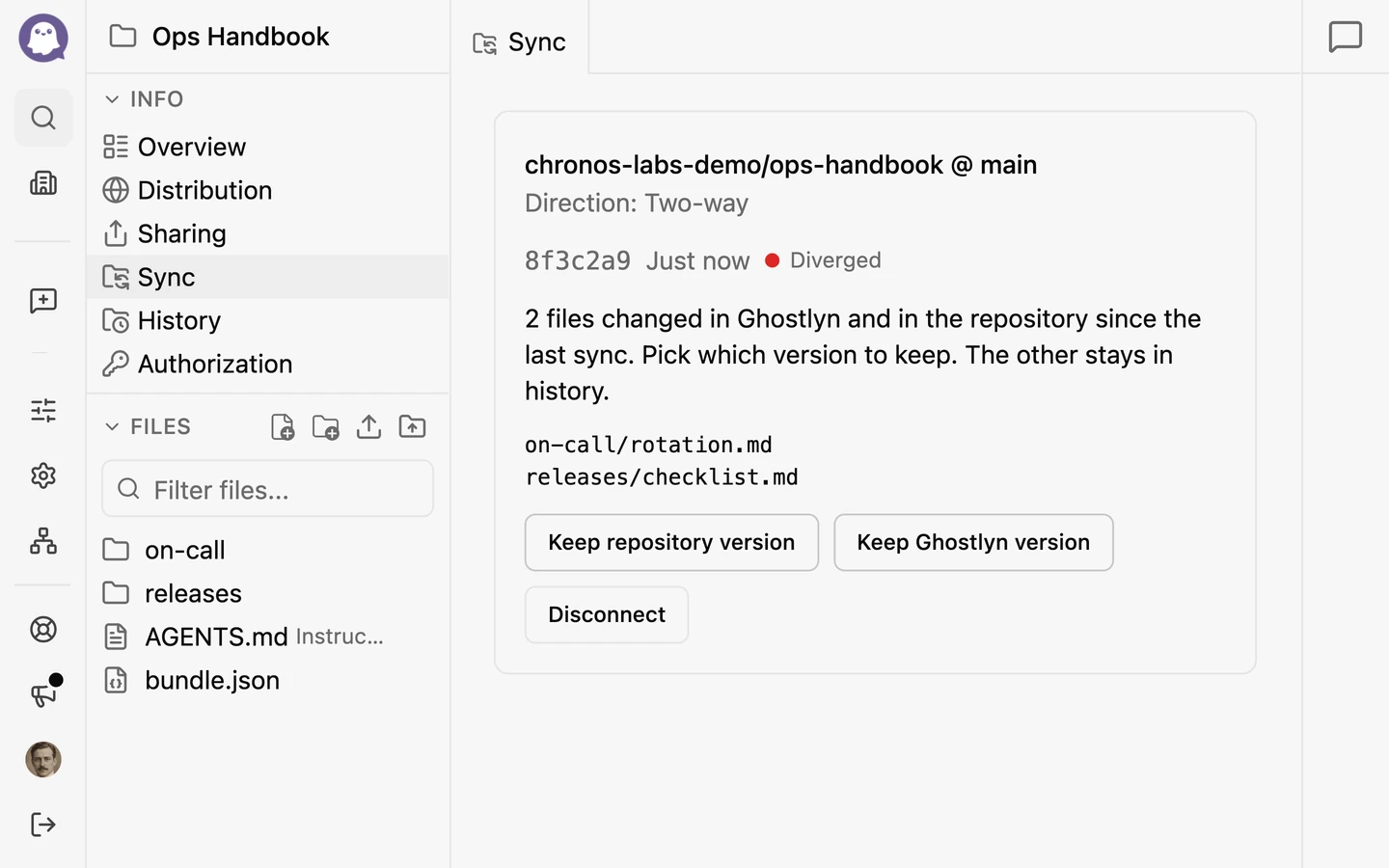Click commit hash 8f3c2a9
Image resolution: width=1389 pixels, height=868 pixels.
(578, 260)
